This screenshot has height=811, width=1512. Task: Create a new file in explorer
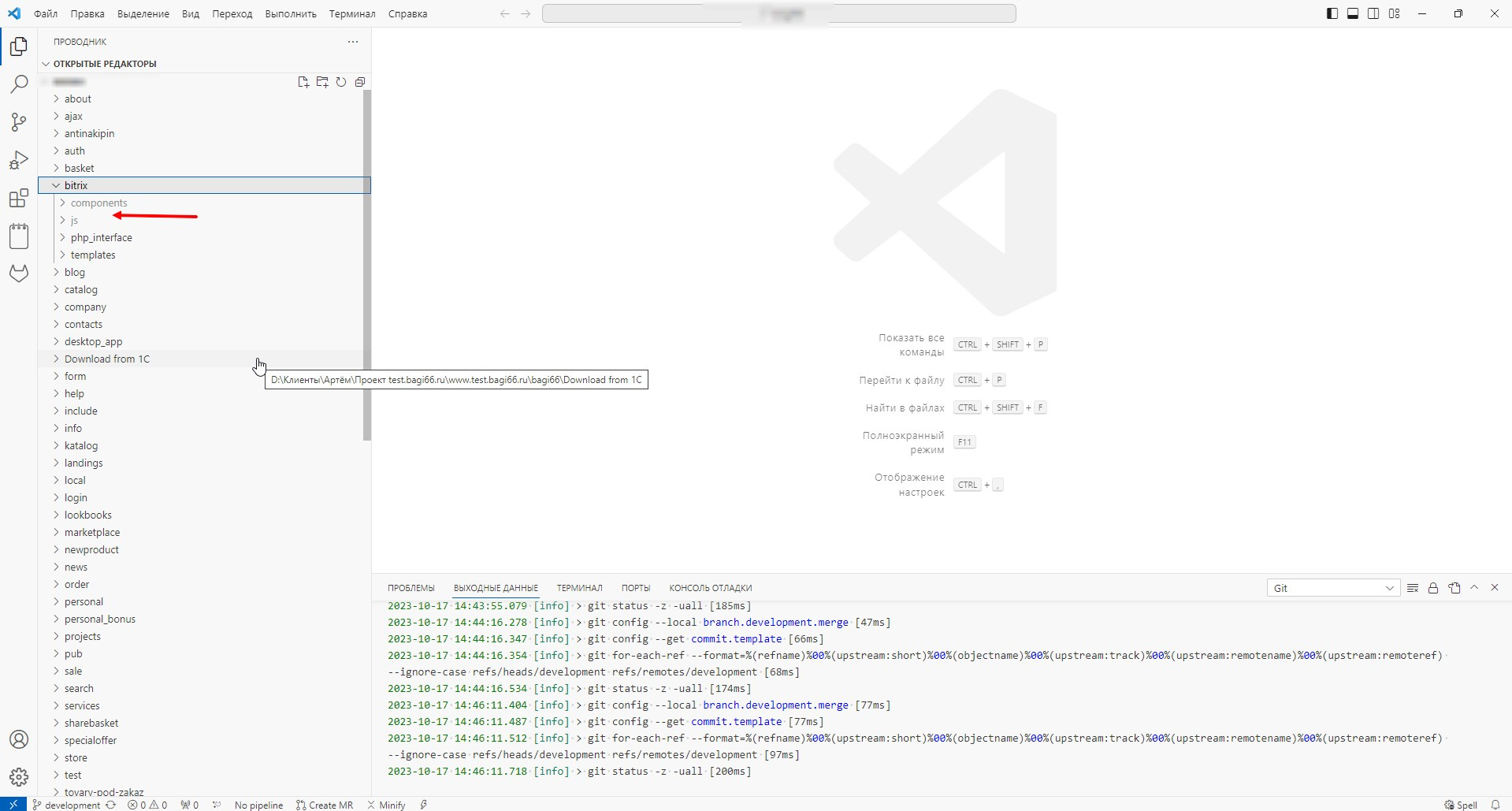click(x=303, y=82)
